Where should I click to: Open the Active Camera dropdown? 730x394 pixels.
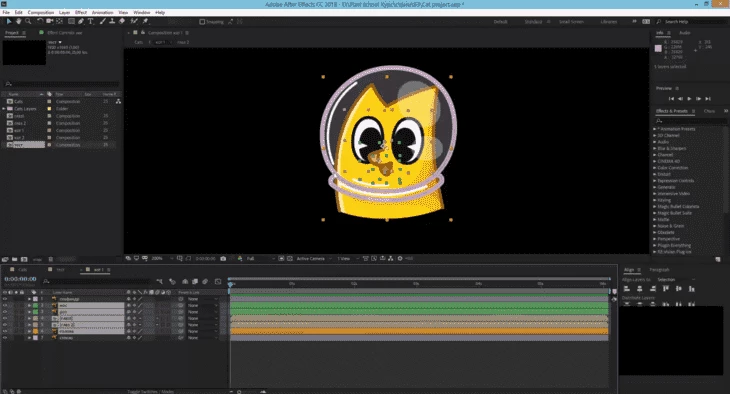click(314, 258)
